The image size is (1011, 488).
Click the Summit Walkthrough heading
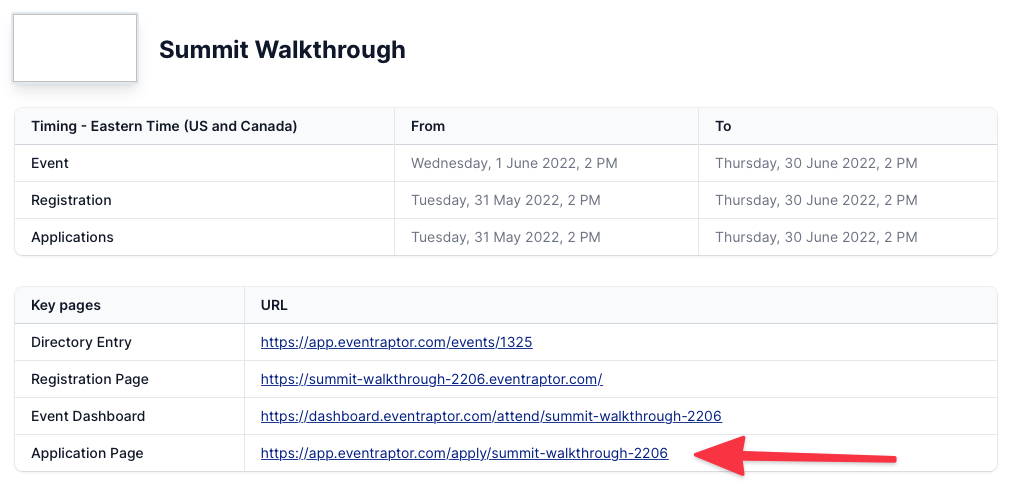282,49
